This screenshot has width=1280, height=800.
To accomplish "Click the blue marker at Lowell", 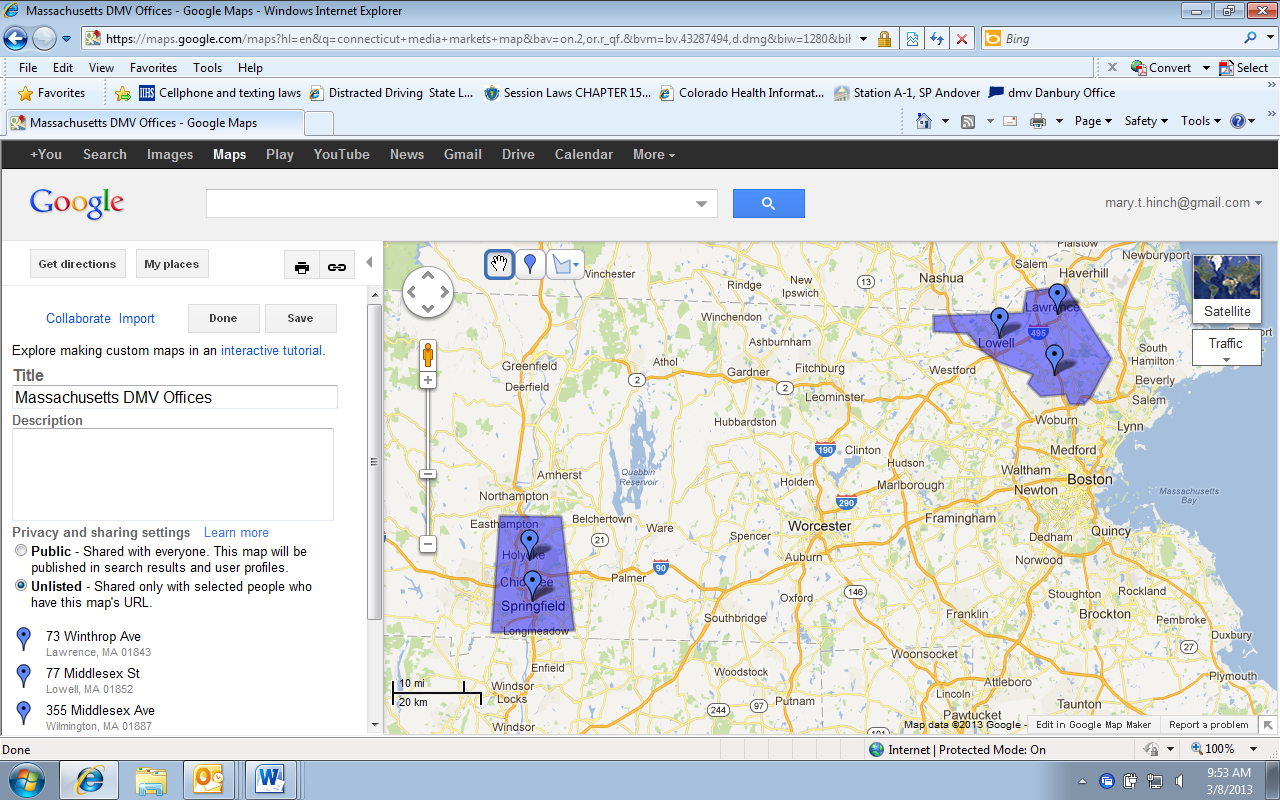I will click(999, 321).
